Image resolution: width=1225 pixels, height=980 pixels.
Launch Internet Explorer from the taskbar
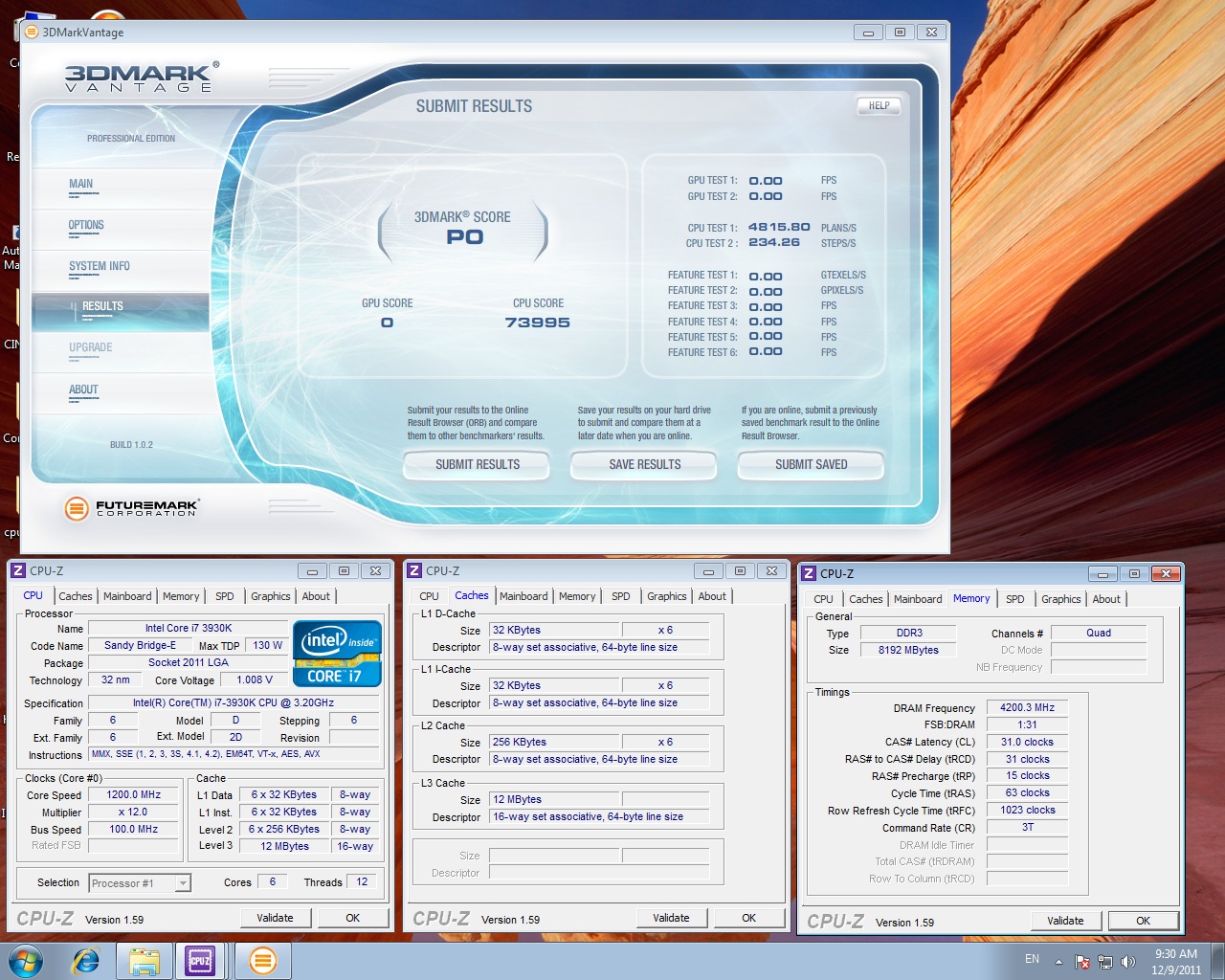86,960
